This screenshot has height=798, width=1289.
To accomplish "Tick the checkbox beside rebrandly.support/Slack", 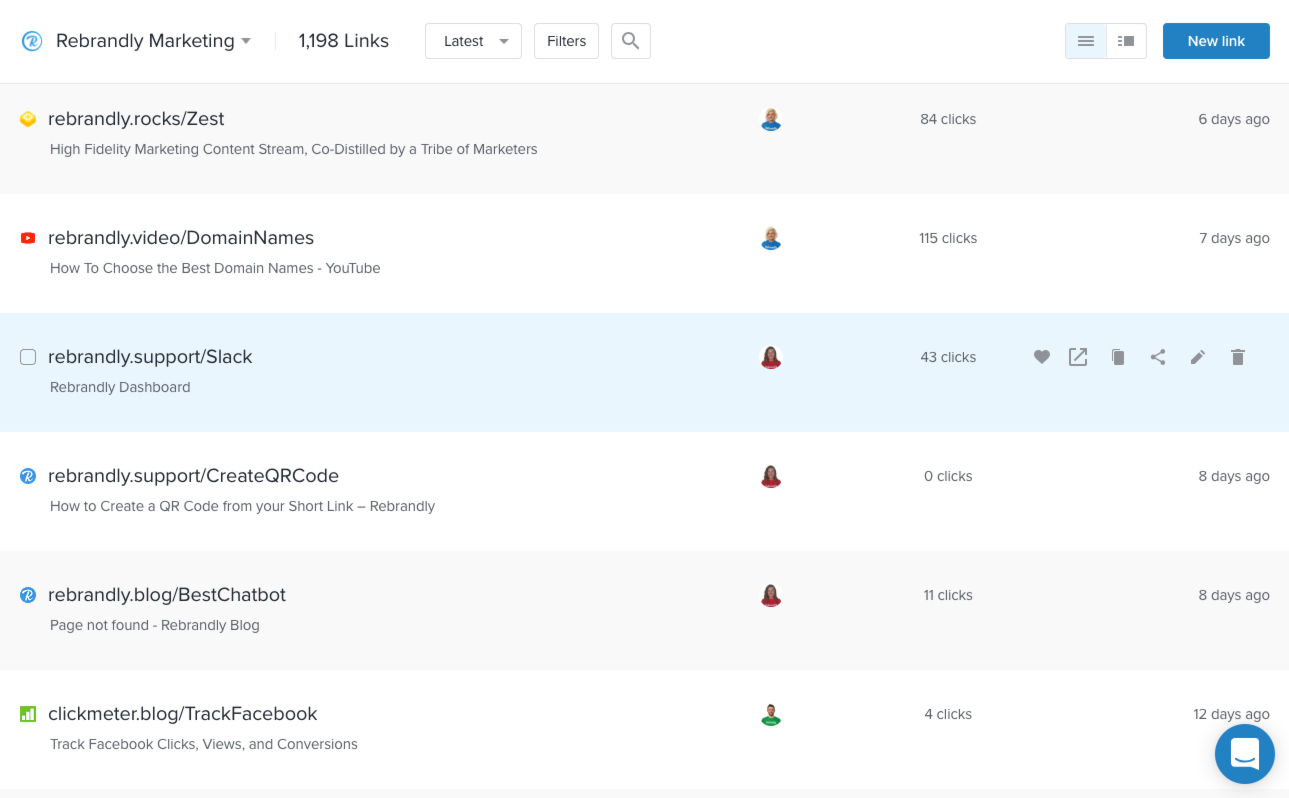I will coord(27,357).
